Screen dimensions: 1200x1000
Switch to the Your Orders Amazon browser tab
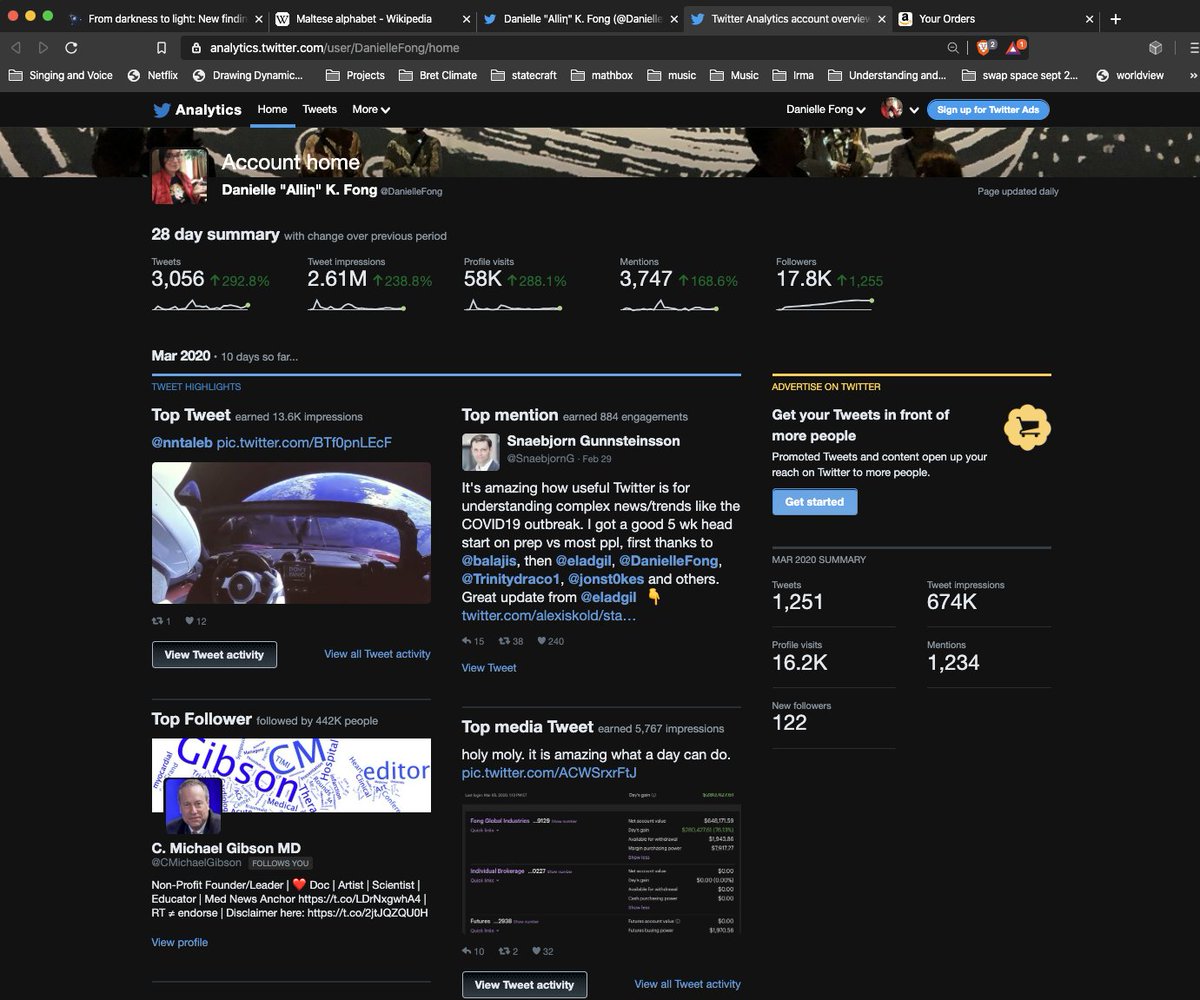click(993, 18)
